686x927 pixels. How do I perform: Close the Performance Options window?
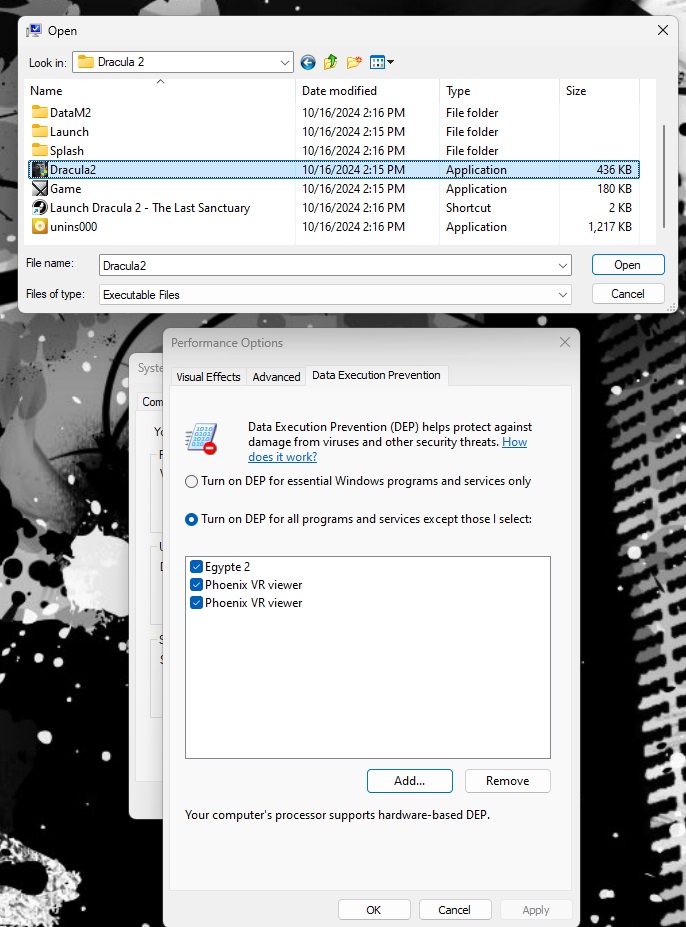(565, 342)
